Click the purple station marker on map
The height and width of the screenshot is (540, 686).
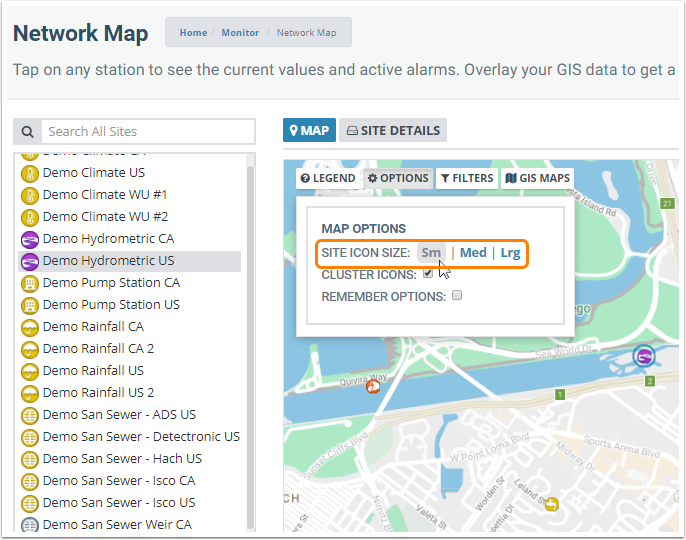click(645, 355)
